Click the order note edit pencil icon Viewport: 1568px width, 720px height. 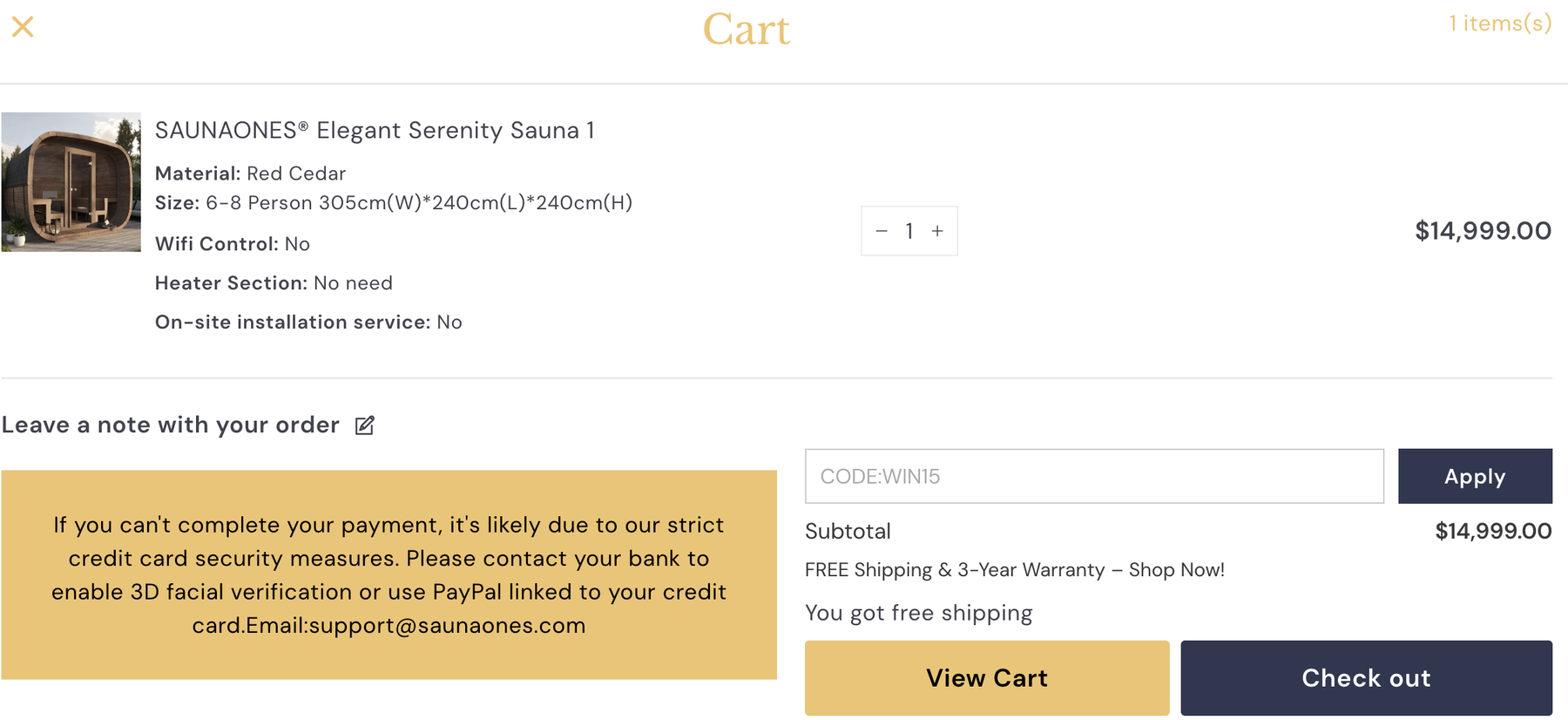365,425
